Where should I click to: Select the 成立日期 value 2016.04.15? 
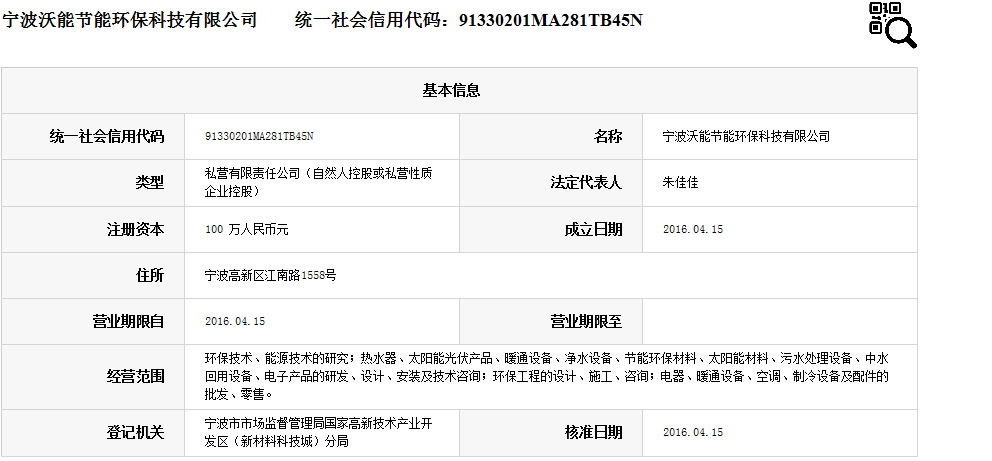693,229
